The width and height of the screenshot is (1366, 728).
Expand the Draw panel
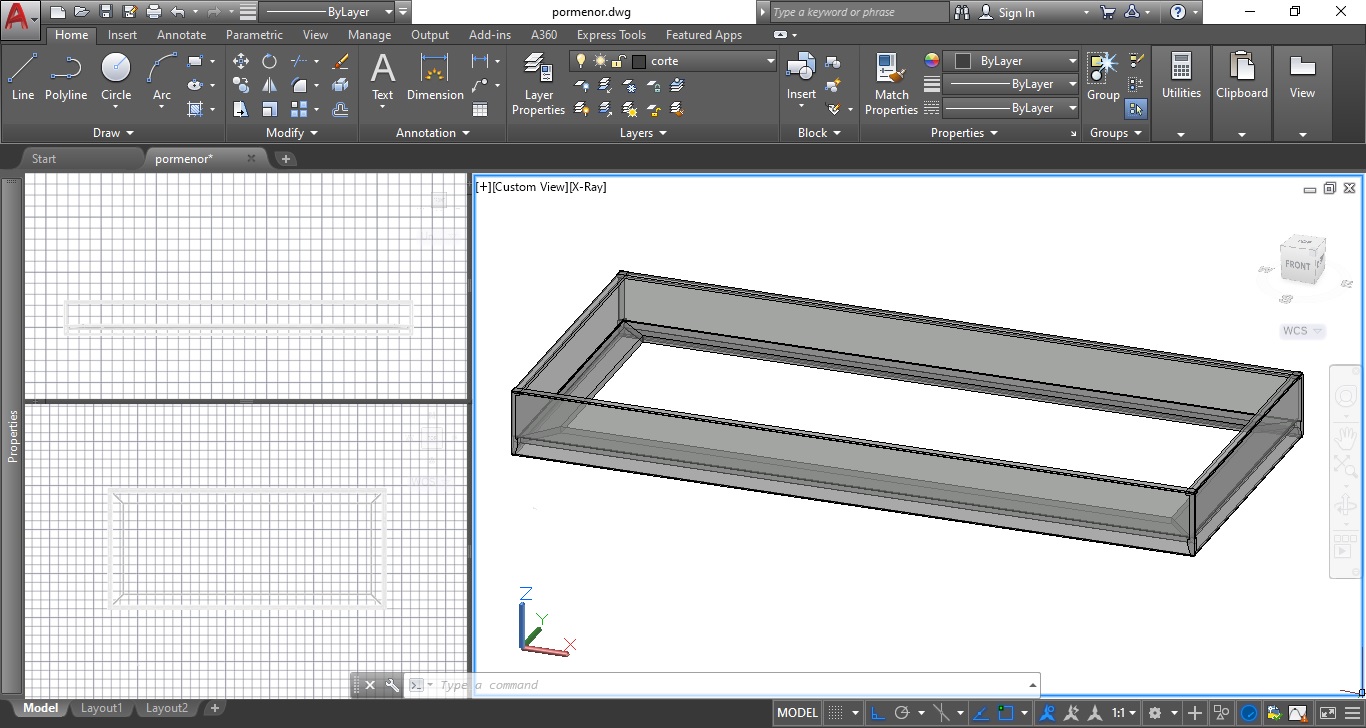pos(113,132)
